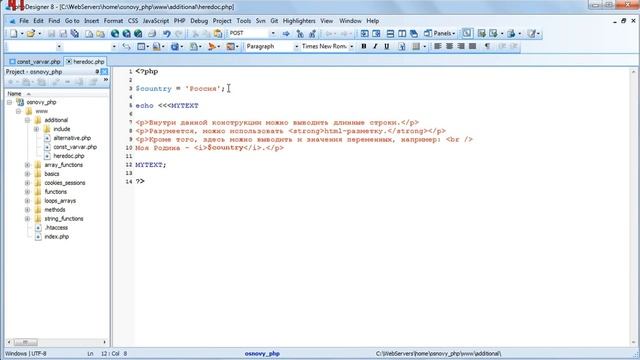
Task: Click the horizontal split view icon
Action: [x=390, y=33]
